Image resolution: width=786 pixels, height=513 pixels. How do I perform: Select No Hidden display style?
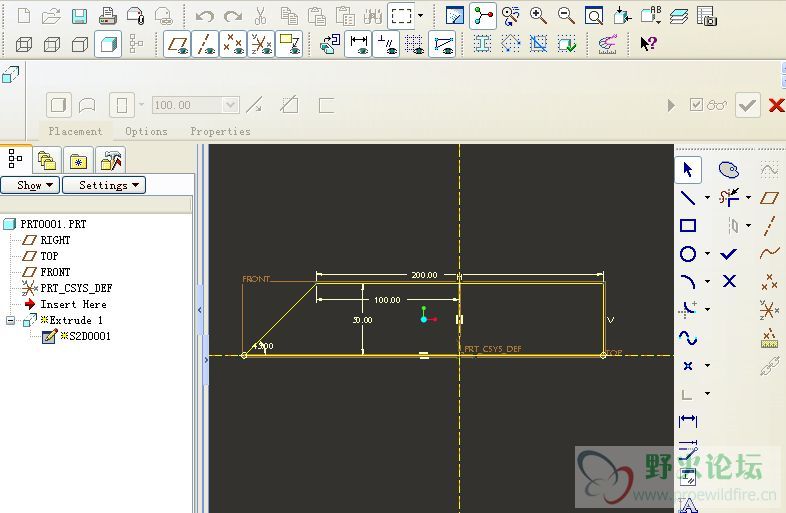pos(80,45)
